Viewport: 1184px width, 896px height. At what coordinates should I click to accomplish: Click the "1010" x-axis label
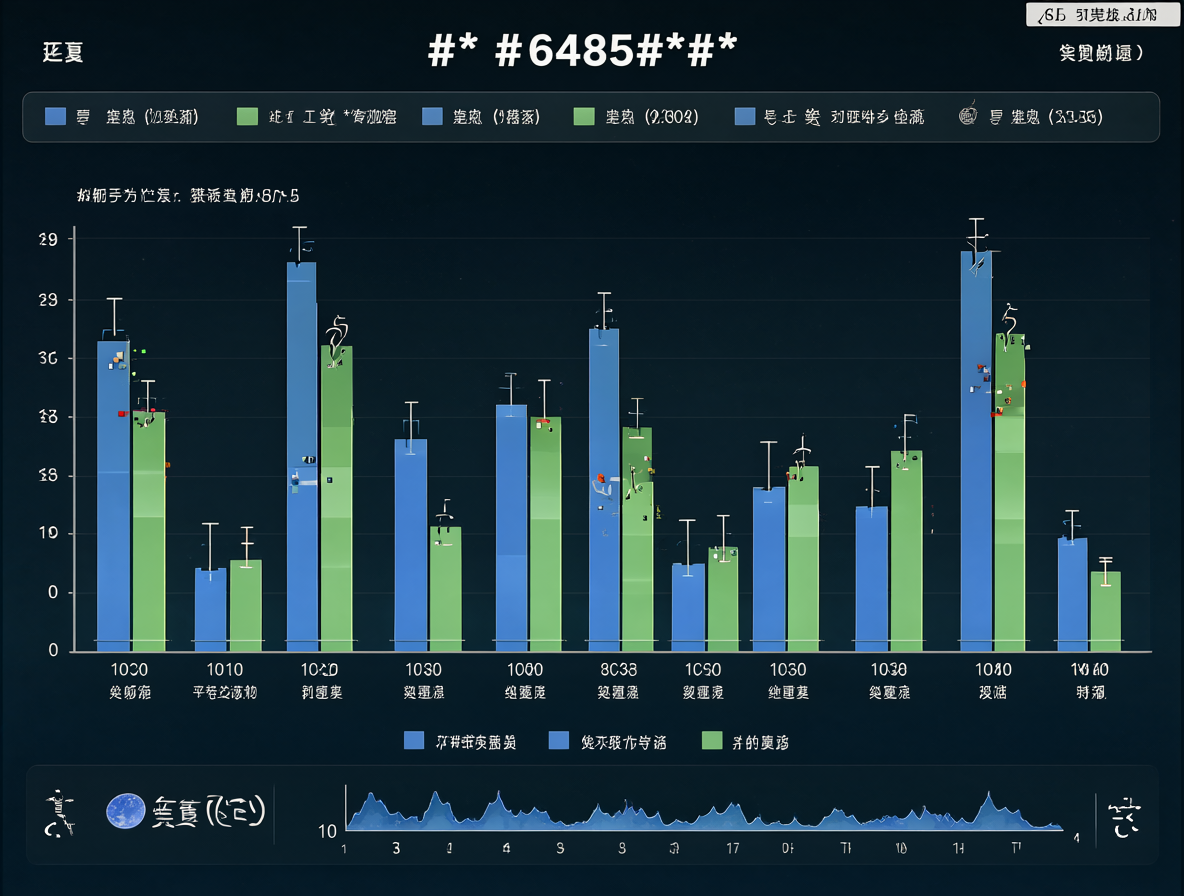(225, 670)
